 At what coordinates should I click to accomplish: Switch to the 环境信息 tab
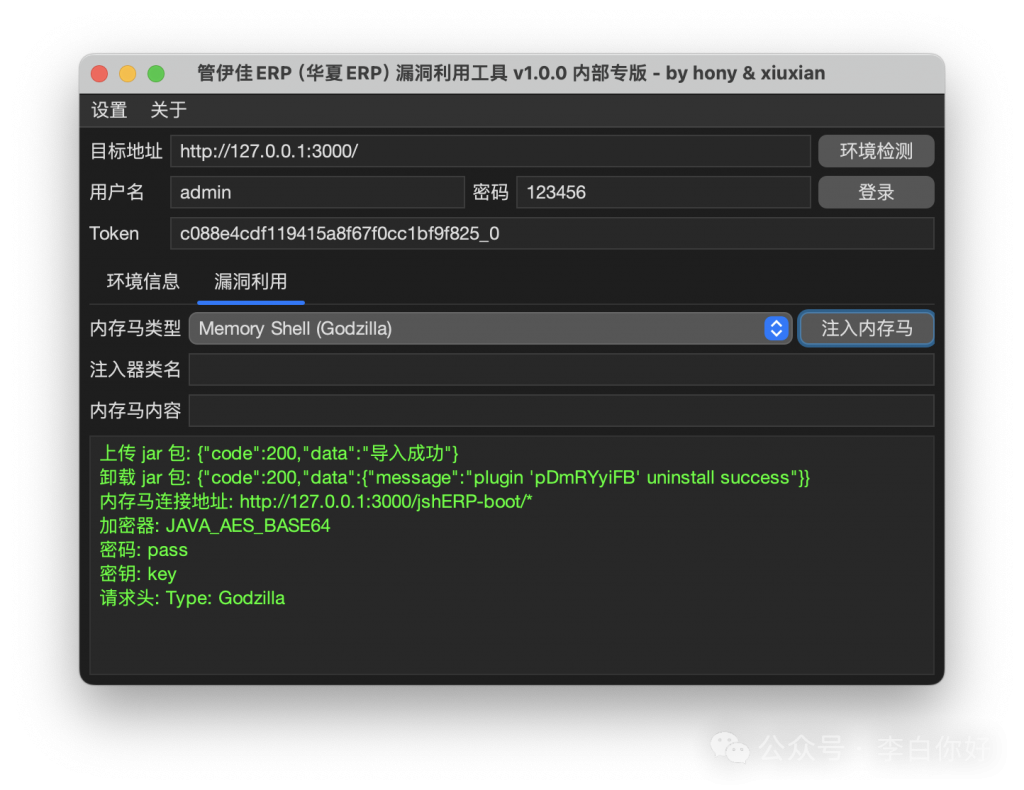tap(143, 282)
